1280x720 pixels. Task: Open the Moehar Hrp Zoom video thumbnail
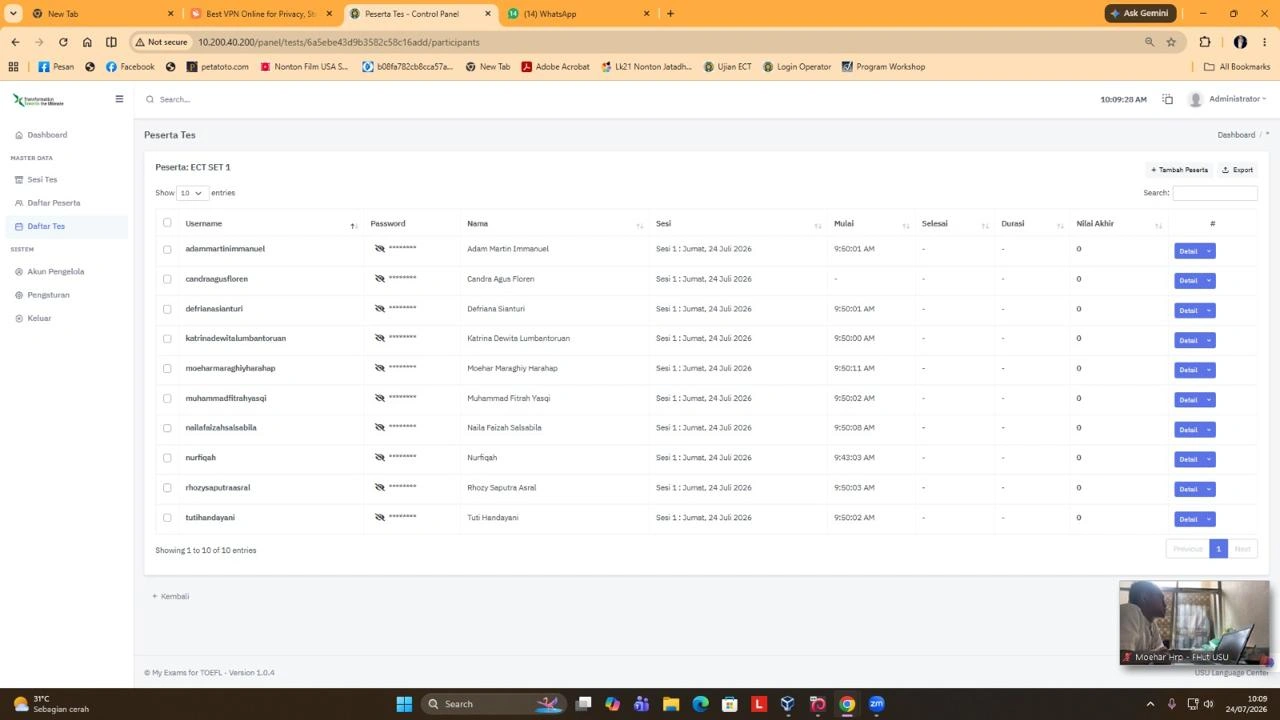pyautogui.click(x=1194, y=623)
